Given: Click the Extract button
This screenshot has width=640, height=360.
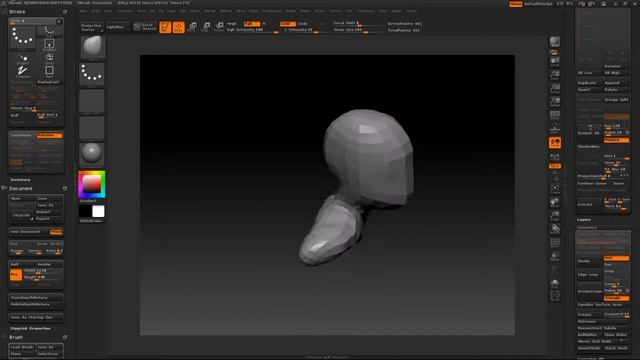Looking at the screenshot, I should pos(589,204).
